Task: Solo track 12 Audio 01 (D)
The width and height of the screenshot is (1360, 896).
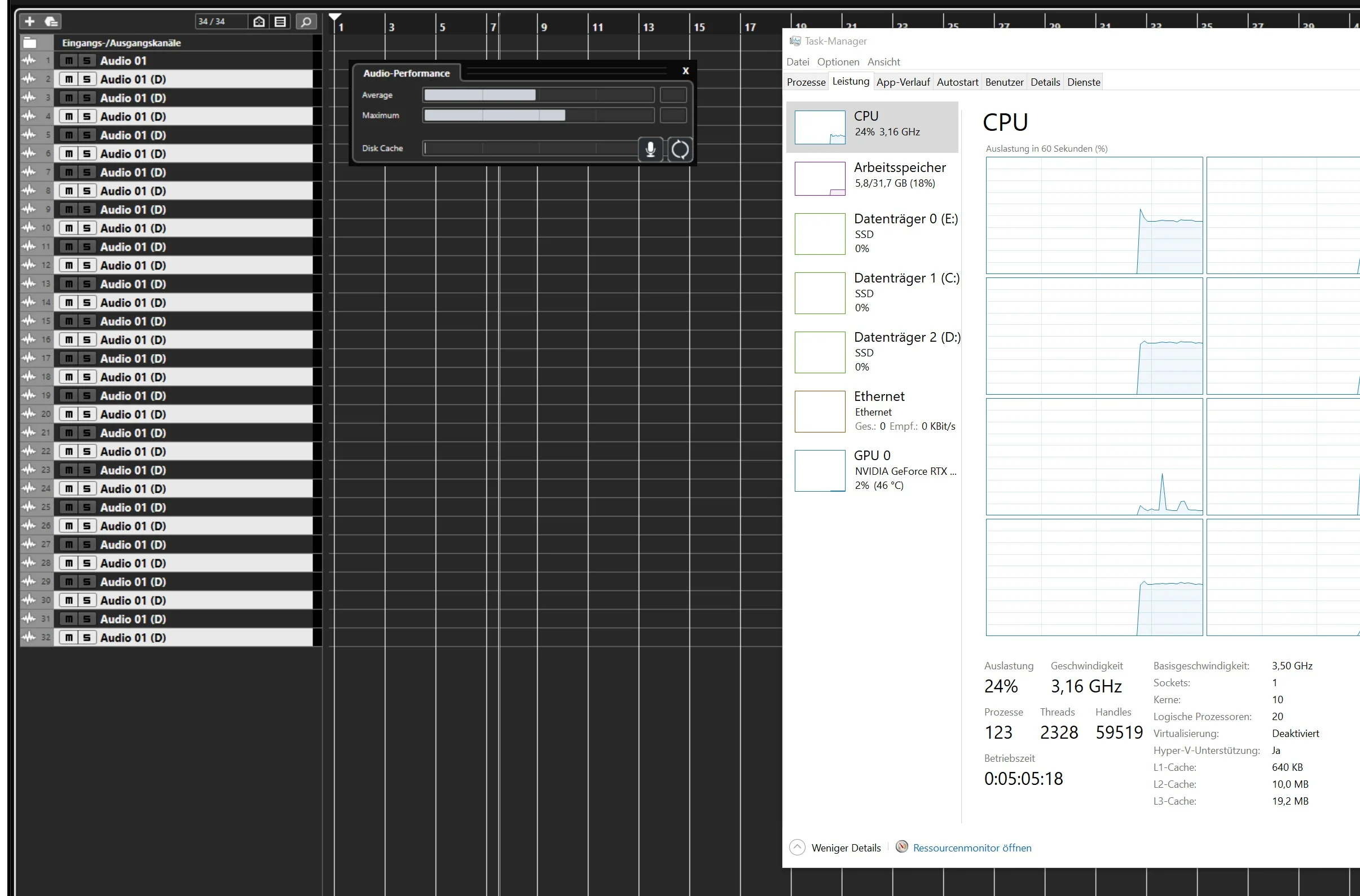Action: [x=87, y=265]
